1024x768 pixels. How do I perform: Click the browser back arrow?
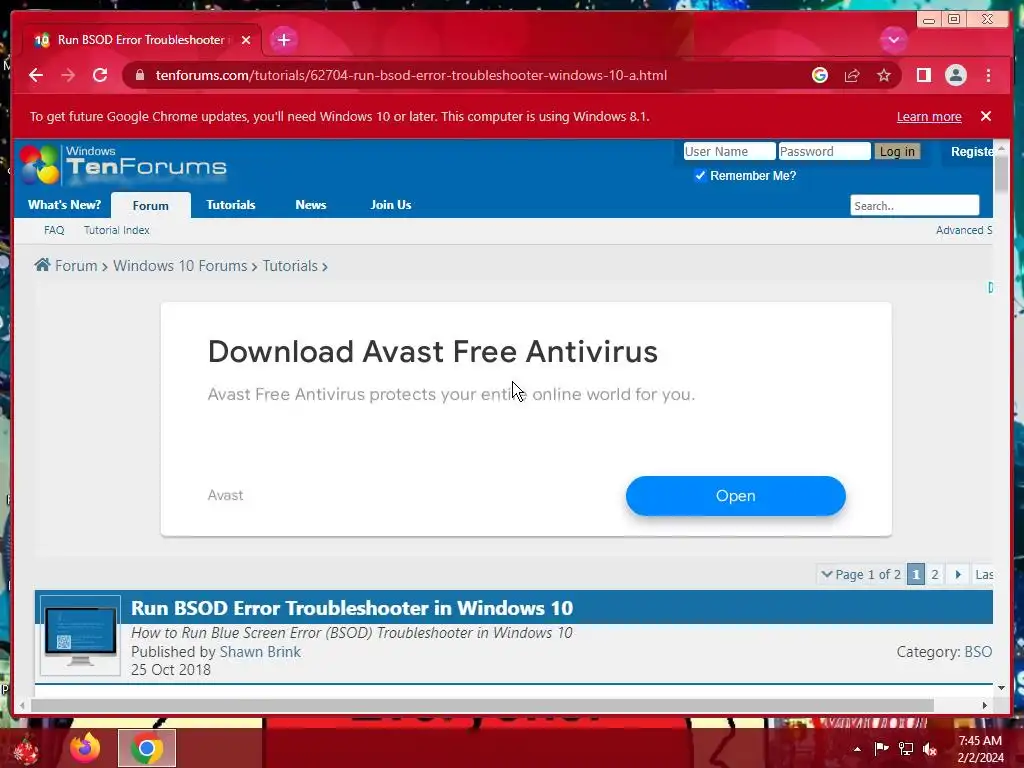(x=36, y=75)
